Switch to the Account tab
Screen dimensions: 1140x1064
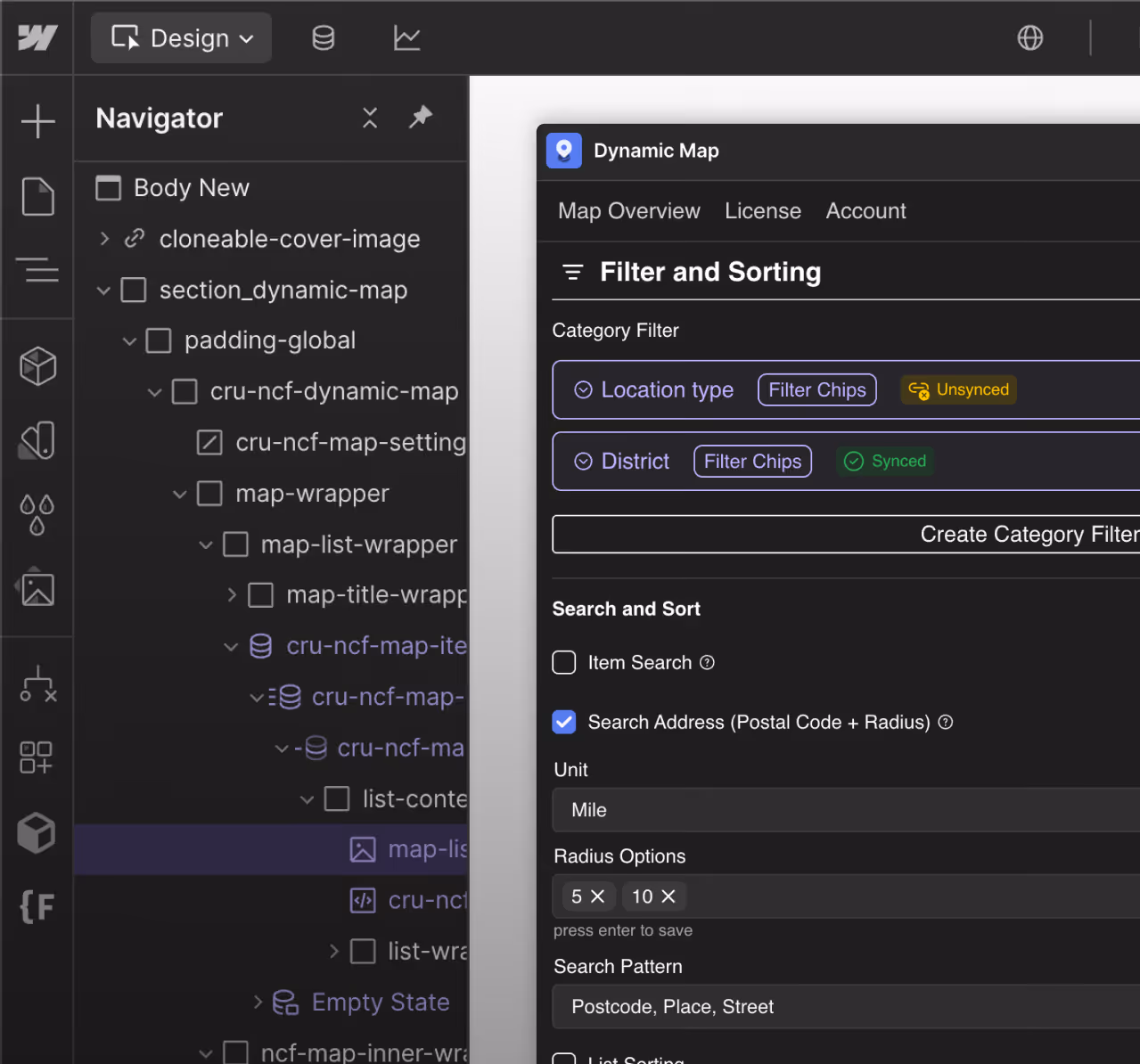coord(865,211)
